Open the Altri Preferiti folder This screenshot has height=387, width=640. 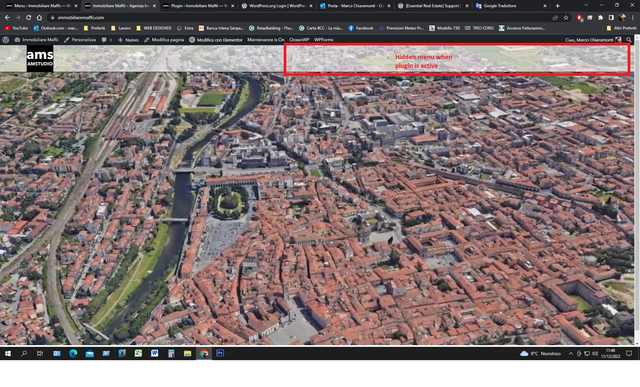621,28
